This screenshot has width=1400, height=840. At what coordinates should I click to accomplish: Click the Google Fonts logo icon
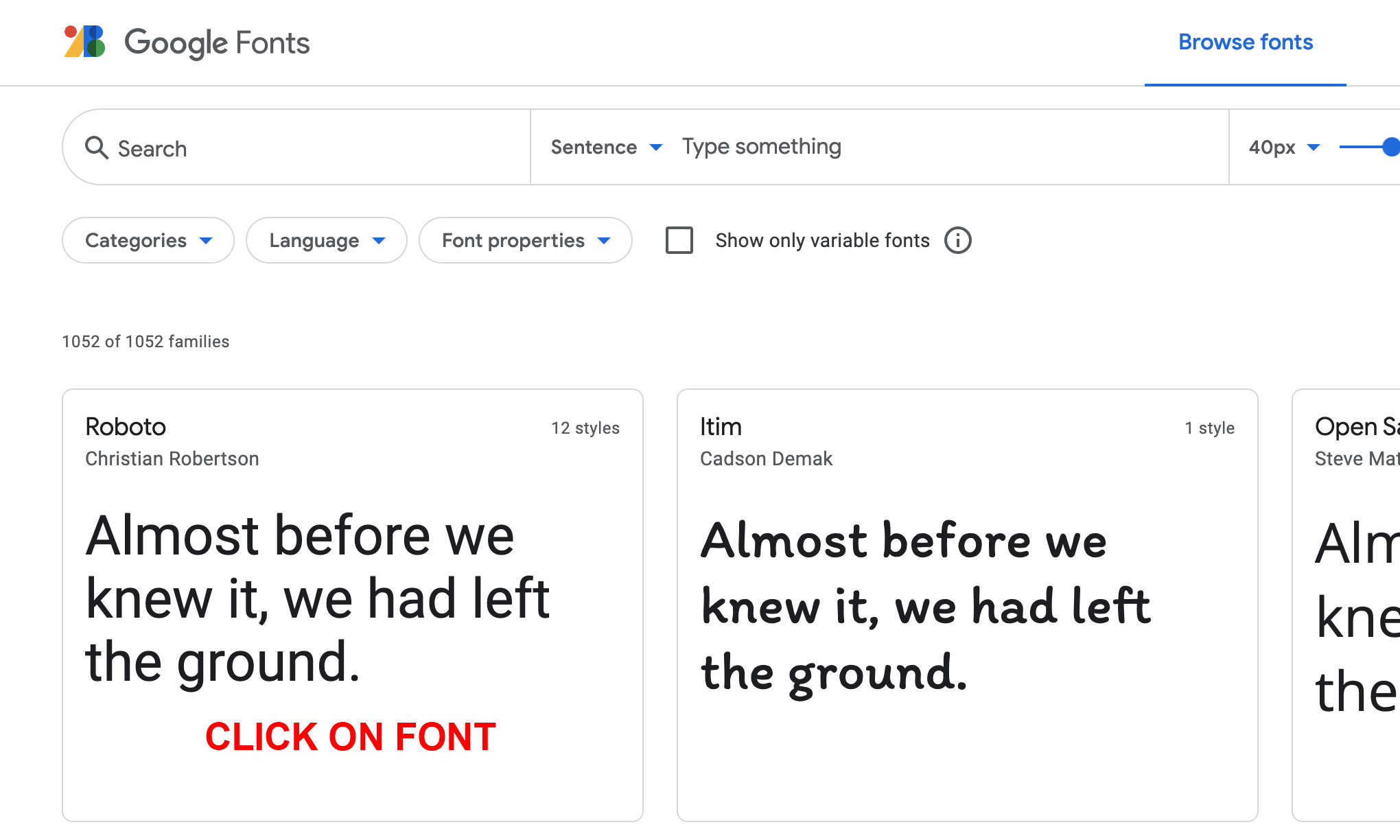click(84, 42)
